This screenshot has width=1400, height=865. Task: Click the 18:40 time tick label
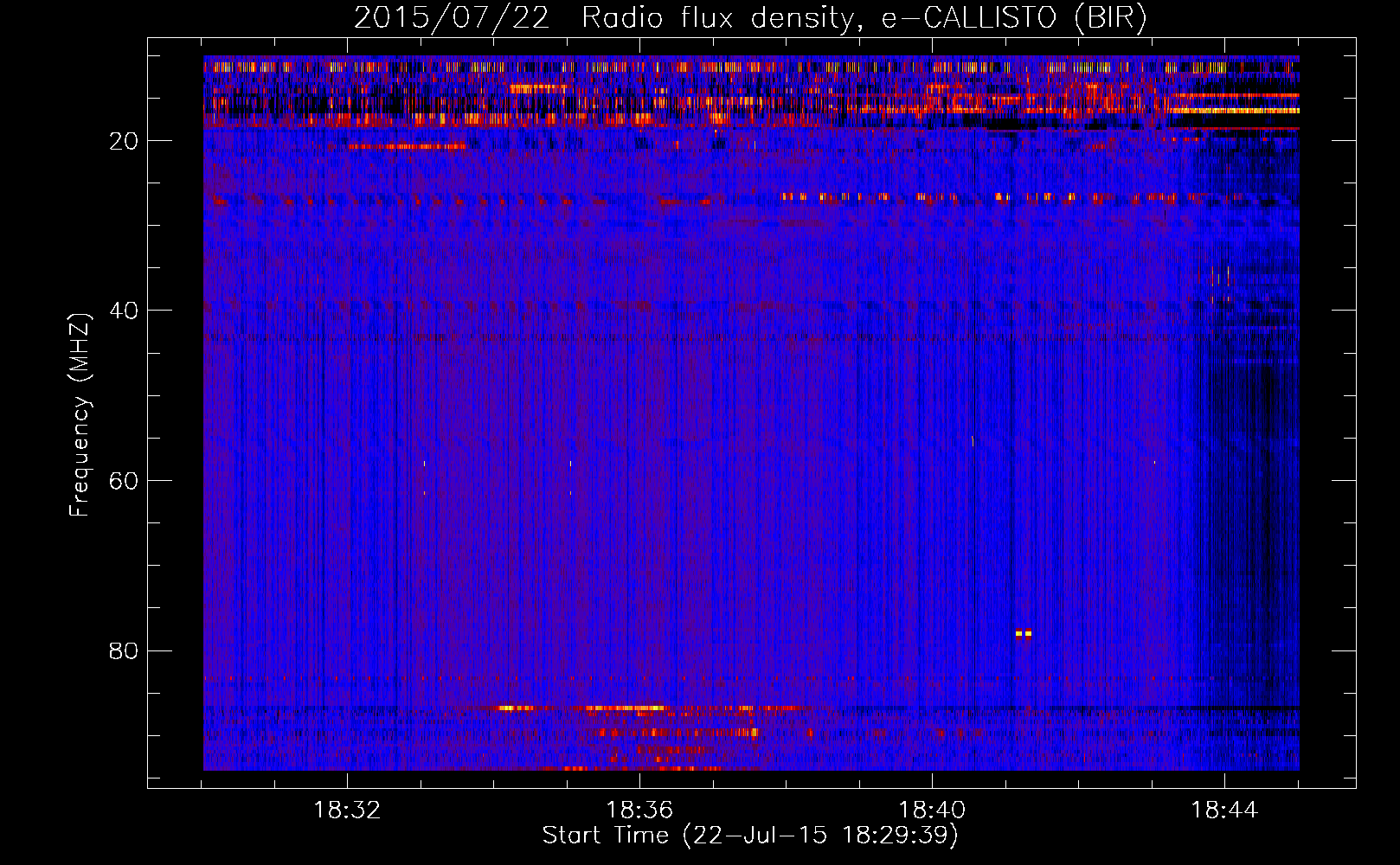[932, 811]
